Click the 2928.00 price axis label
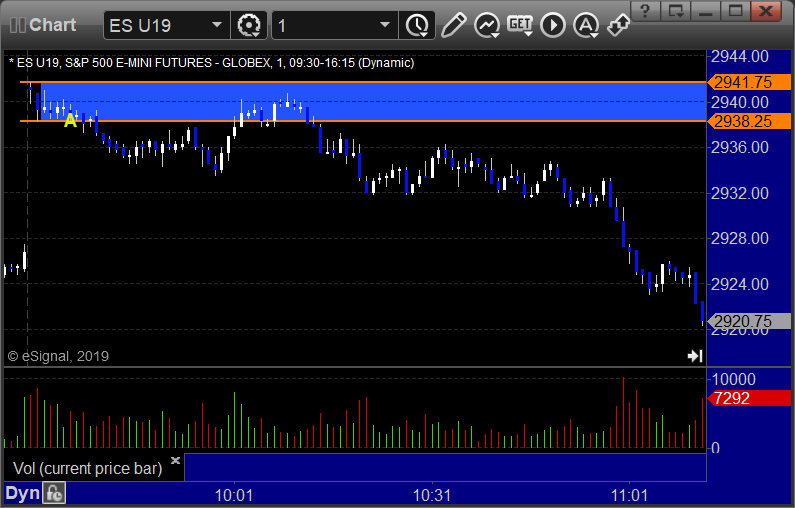Viewport: 795px width, 508px height. point(740,238)
